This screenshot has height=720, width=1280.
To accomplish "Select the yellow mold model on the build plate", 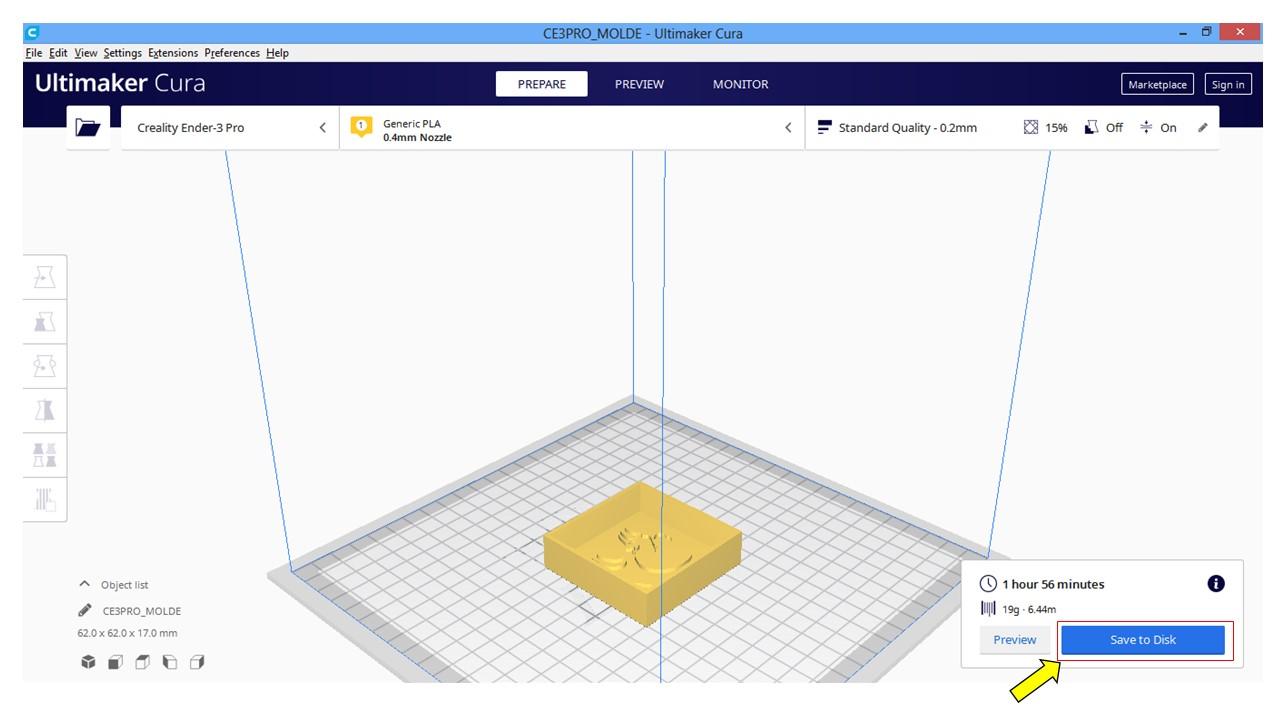I will point(643,555).
